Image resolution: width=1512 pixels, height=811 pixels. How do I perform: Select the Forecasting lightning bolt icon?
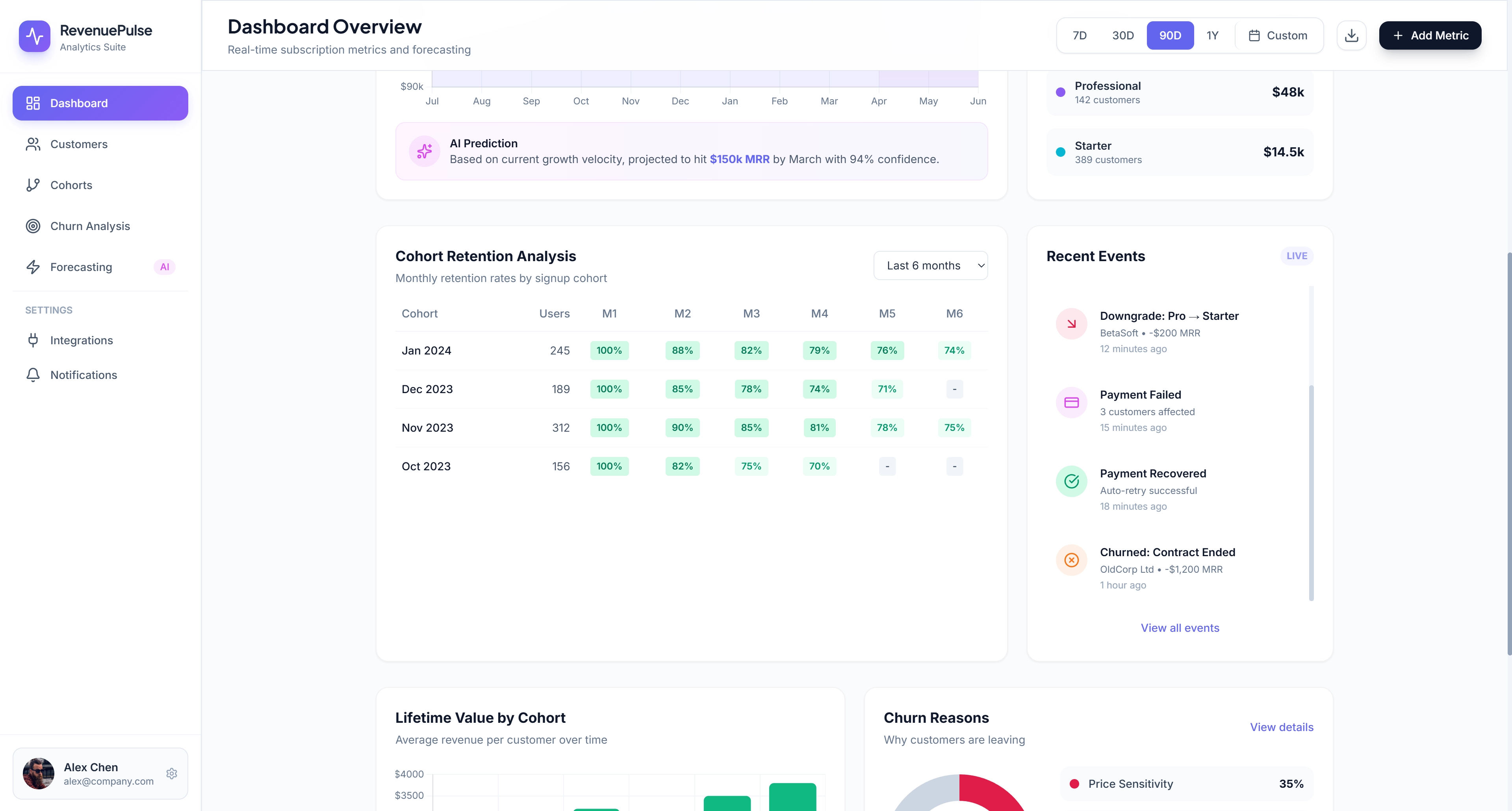pos(33,267)
